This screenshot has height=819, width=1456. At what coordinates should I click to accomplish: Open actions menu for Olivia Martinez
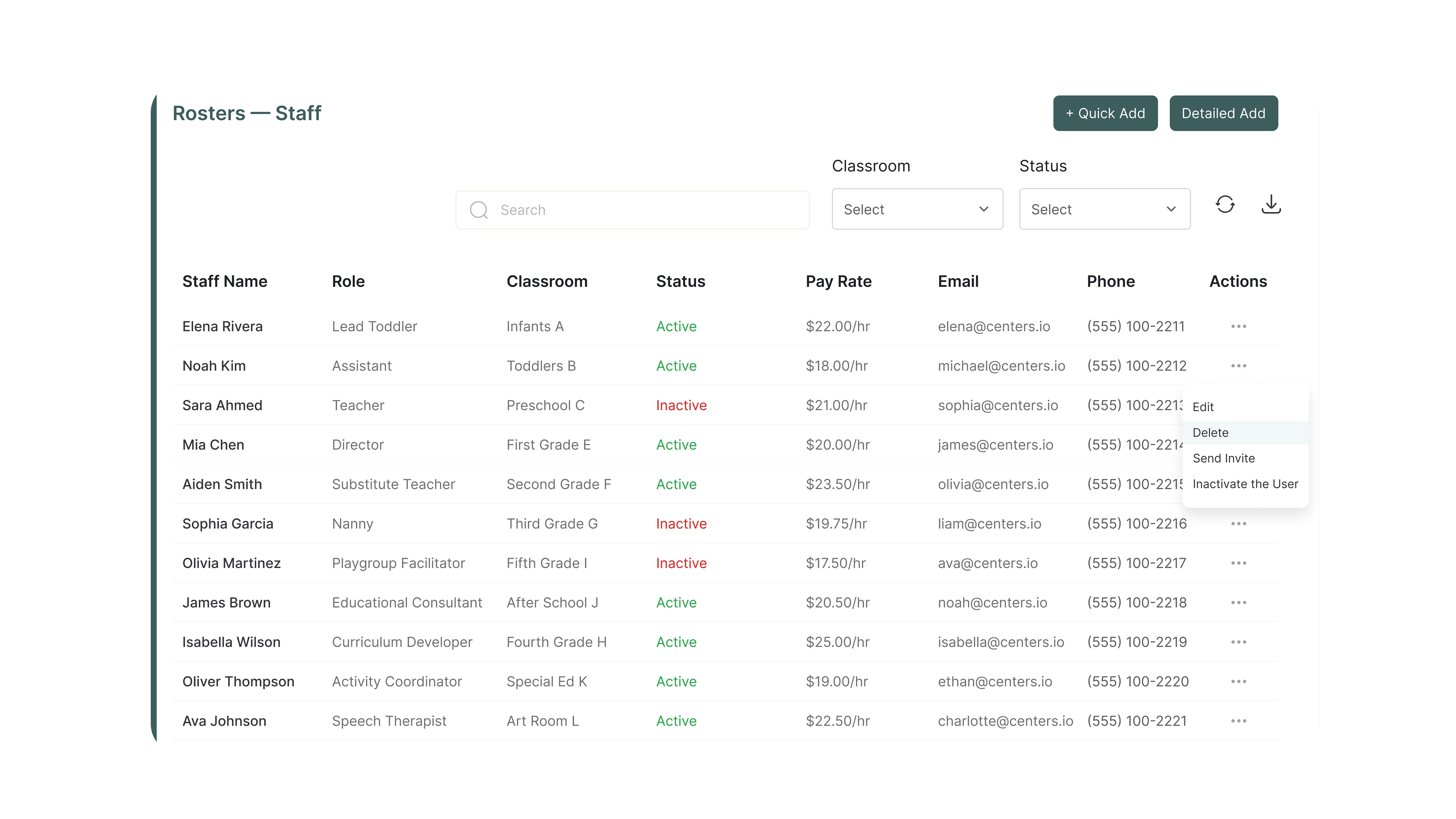(1238, 563)
